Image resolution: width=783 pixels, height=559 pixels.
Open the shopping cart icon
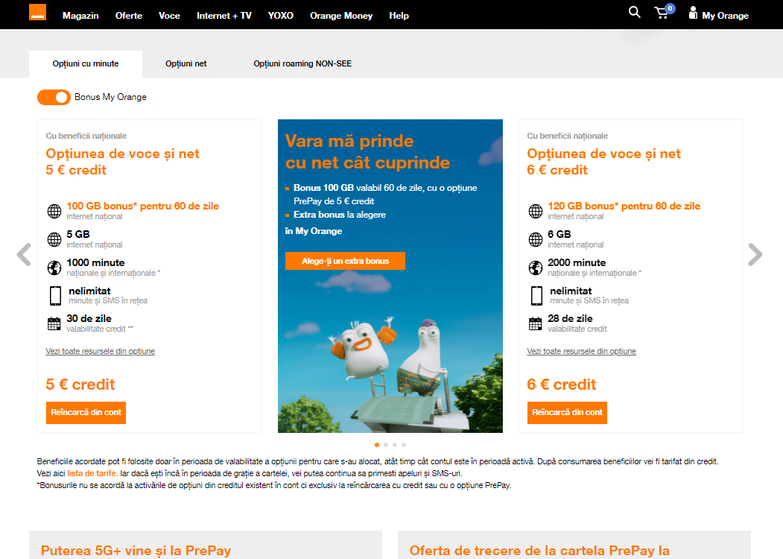click(662, 13)
